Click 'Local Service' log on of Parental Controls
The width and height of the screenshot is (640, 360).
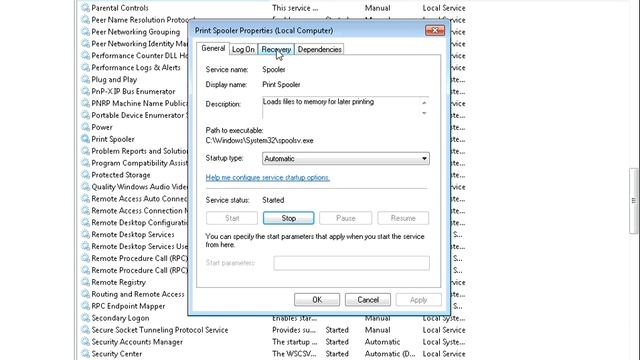(444, 8)
